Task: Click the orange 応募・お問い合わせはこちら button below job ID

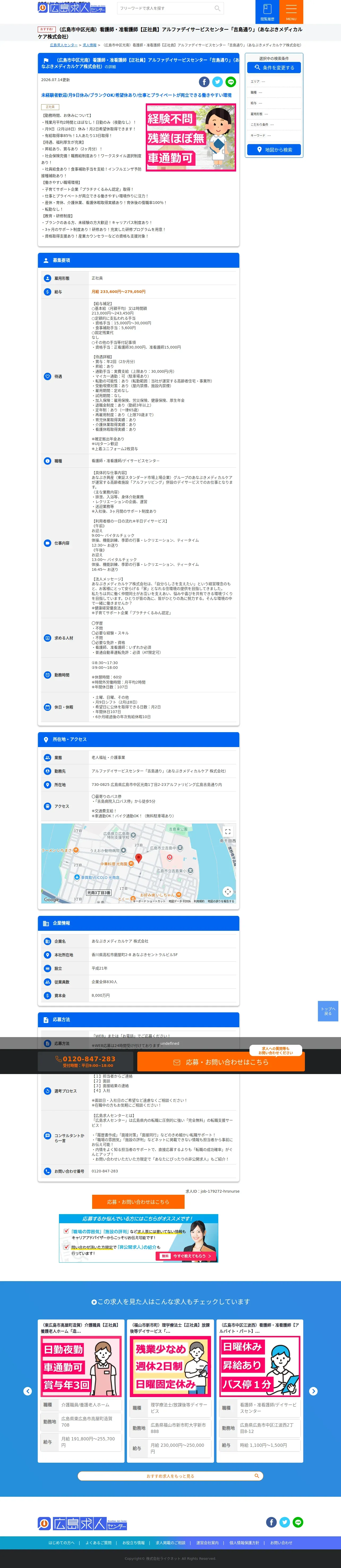Action: 138,1202
